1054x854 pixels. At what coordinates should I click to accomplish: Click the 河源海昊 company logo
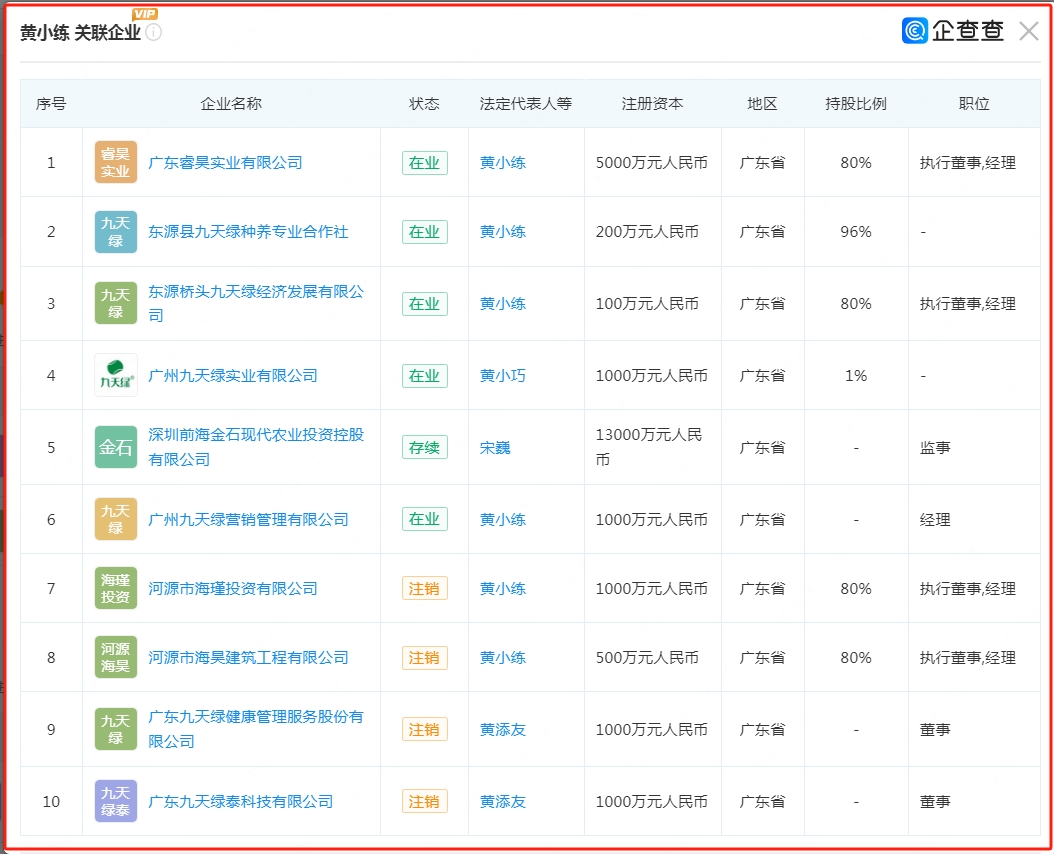point(116,658)
